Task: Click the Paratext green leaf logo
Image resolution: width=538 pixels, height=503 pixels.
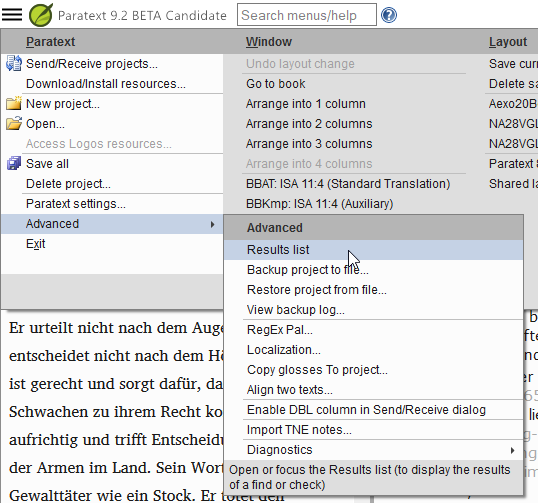Action: click(x=41, y=15)
